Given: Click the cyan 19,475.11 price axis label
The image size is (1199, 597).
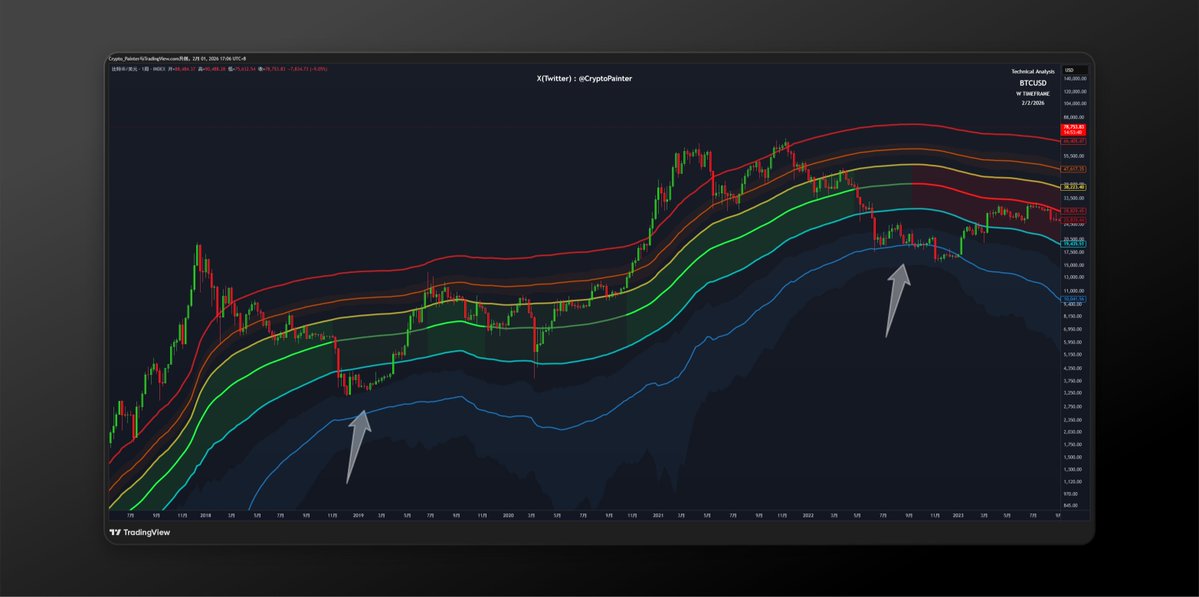Looking at the screenshot, I should pyautogui.click(x=1074, y=245).
